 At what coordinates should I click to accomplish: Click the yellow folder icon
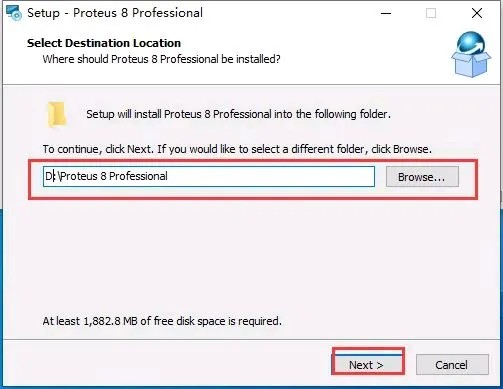pos(57,114)
